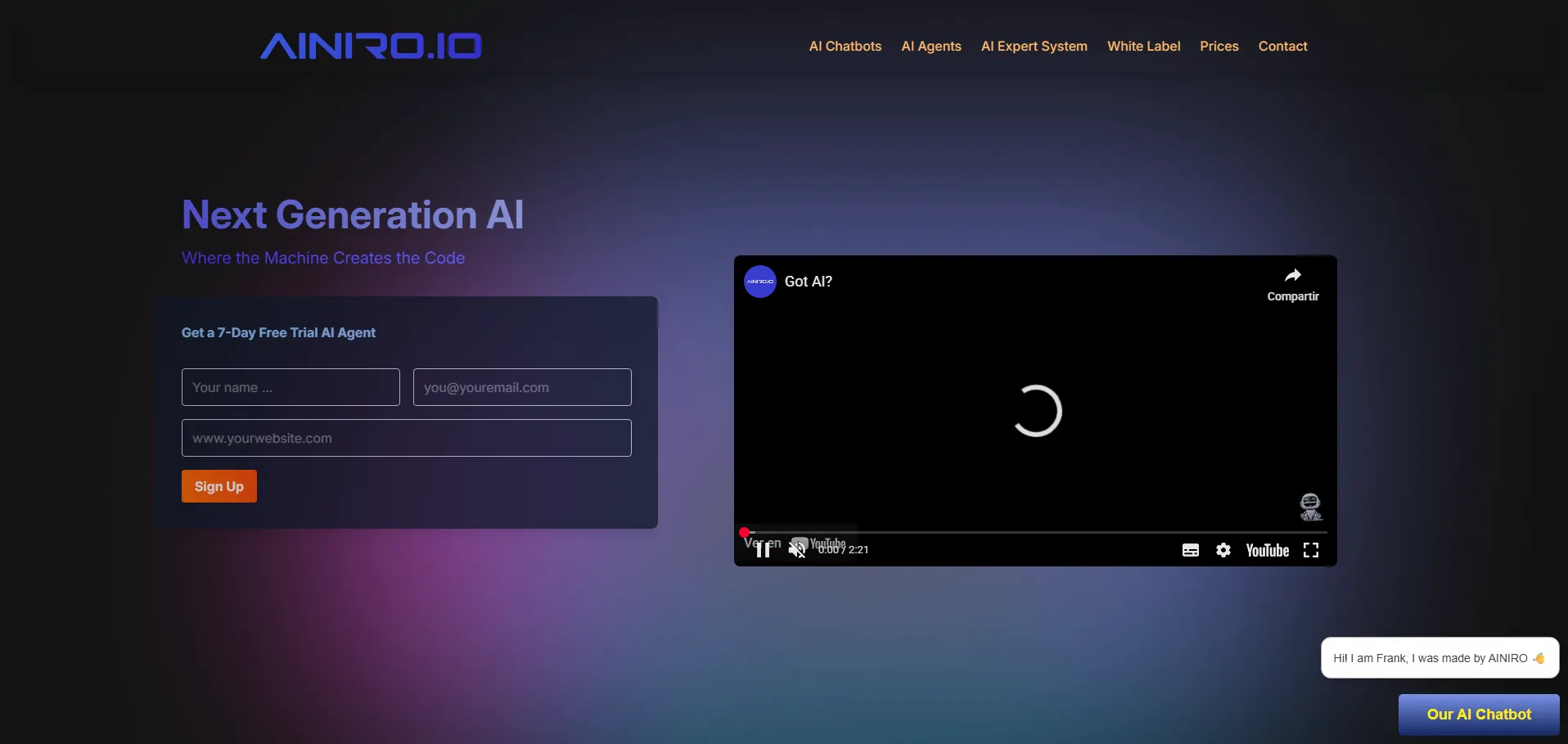Click the AINIRO.IO logo in header
Image resolution: width=1568 pixels, height=744 pixels.
pos(371,46)
